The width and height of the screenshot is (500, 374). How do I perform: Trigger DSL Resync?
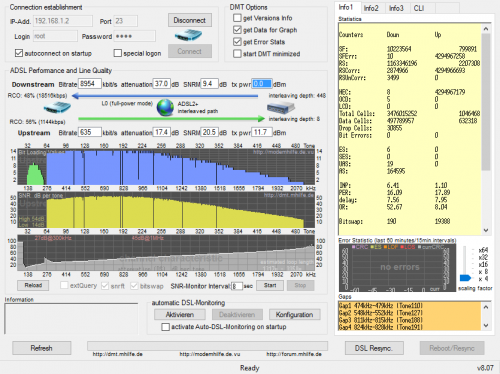(x=374, y=348)
